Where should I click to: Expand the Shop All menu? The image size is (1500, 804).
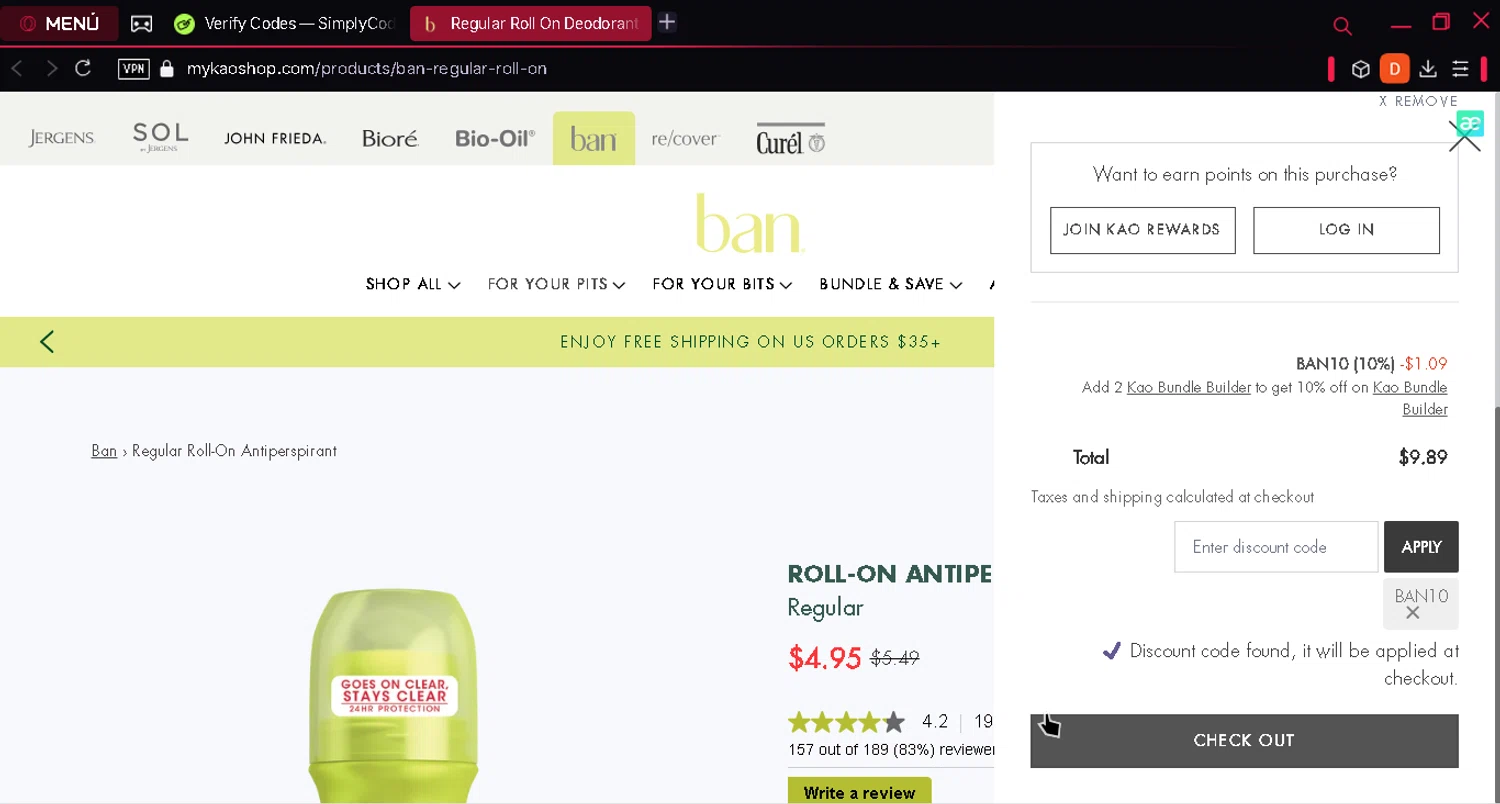[413, 284]
